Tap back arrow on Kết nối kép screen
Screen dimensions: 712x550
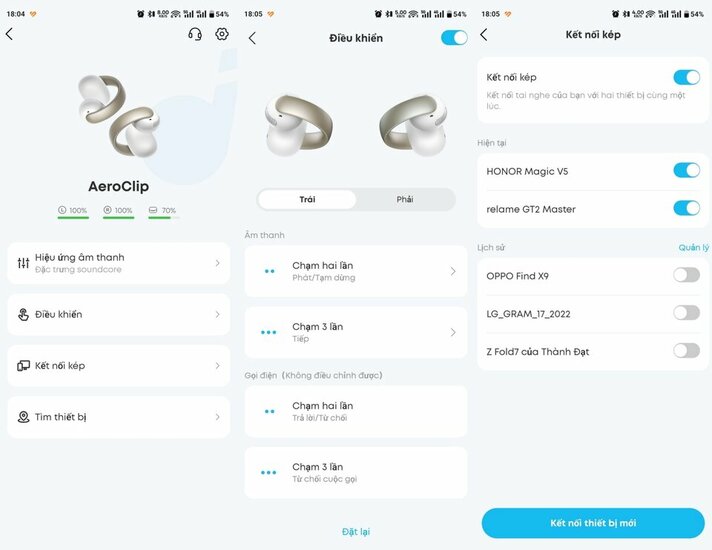[484, 35]
